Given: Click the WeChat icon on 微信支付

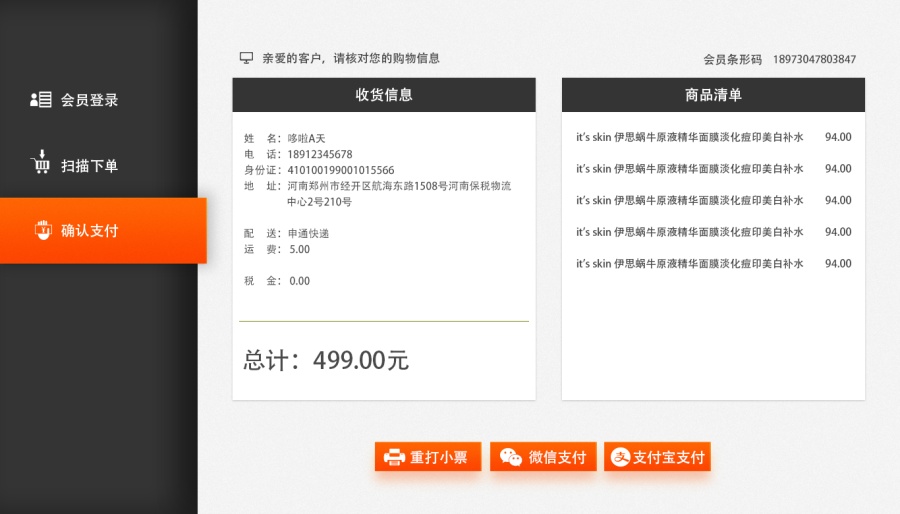Looking at the screenshot, I should click(510, 457).
